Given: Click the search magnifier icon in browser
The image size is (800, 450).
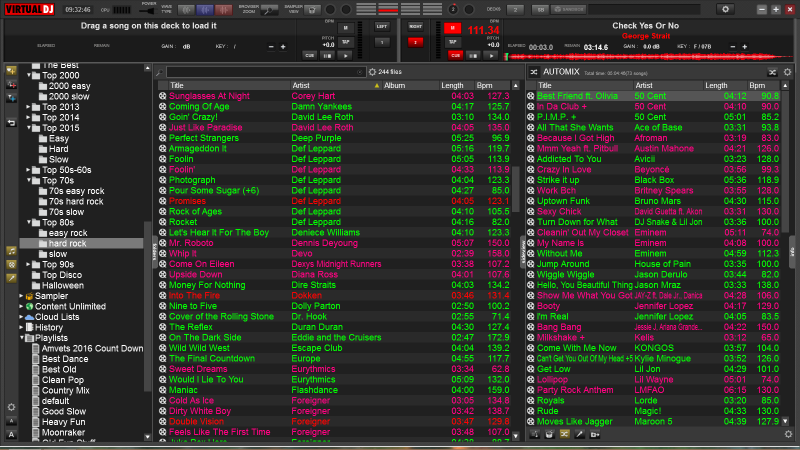Looking at the screenshot, I should coord(161,72).
